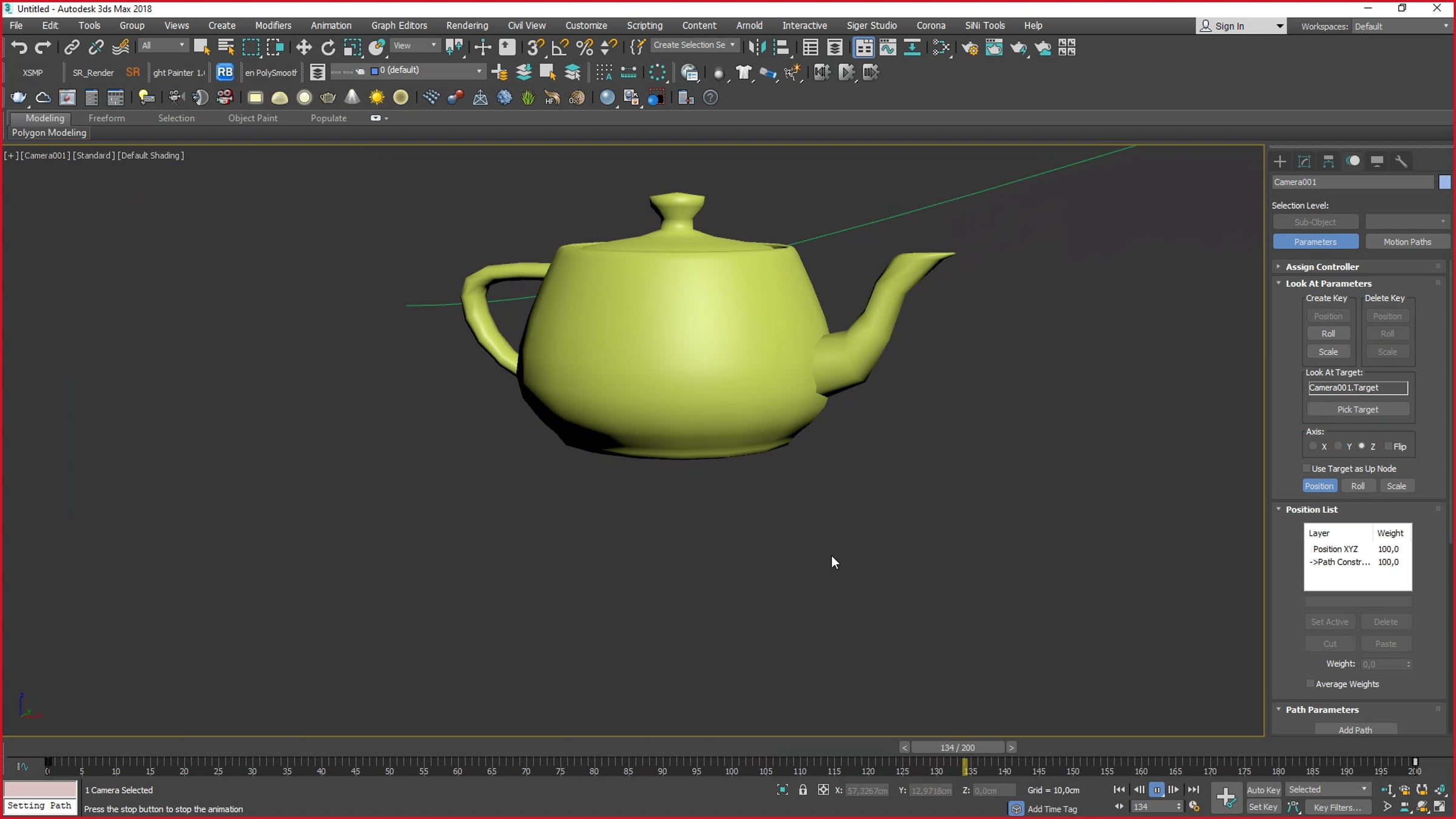Screen dimensions: 1456x819
Task: Click the Add Path button
Action: tap(1355, 730)
